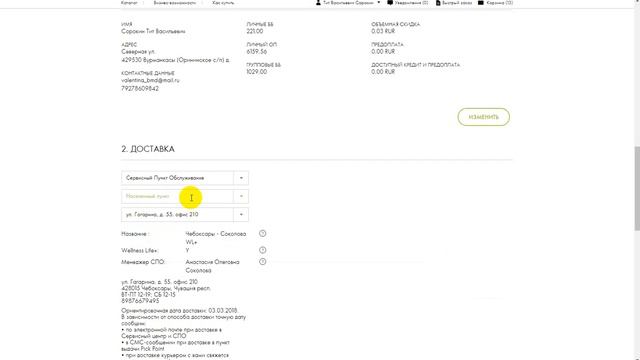Click the email valentina_bmd@mail.ru
Viewport: 640px width, 360px height.
tap(150, 80)
